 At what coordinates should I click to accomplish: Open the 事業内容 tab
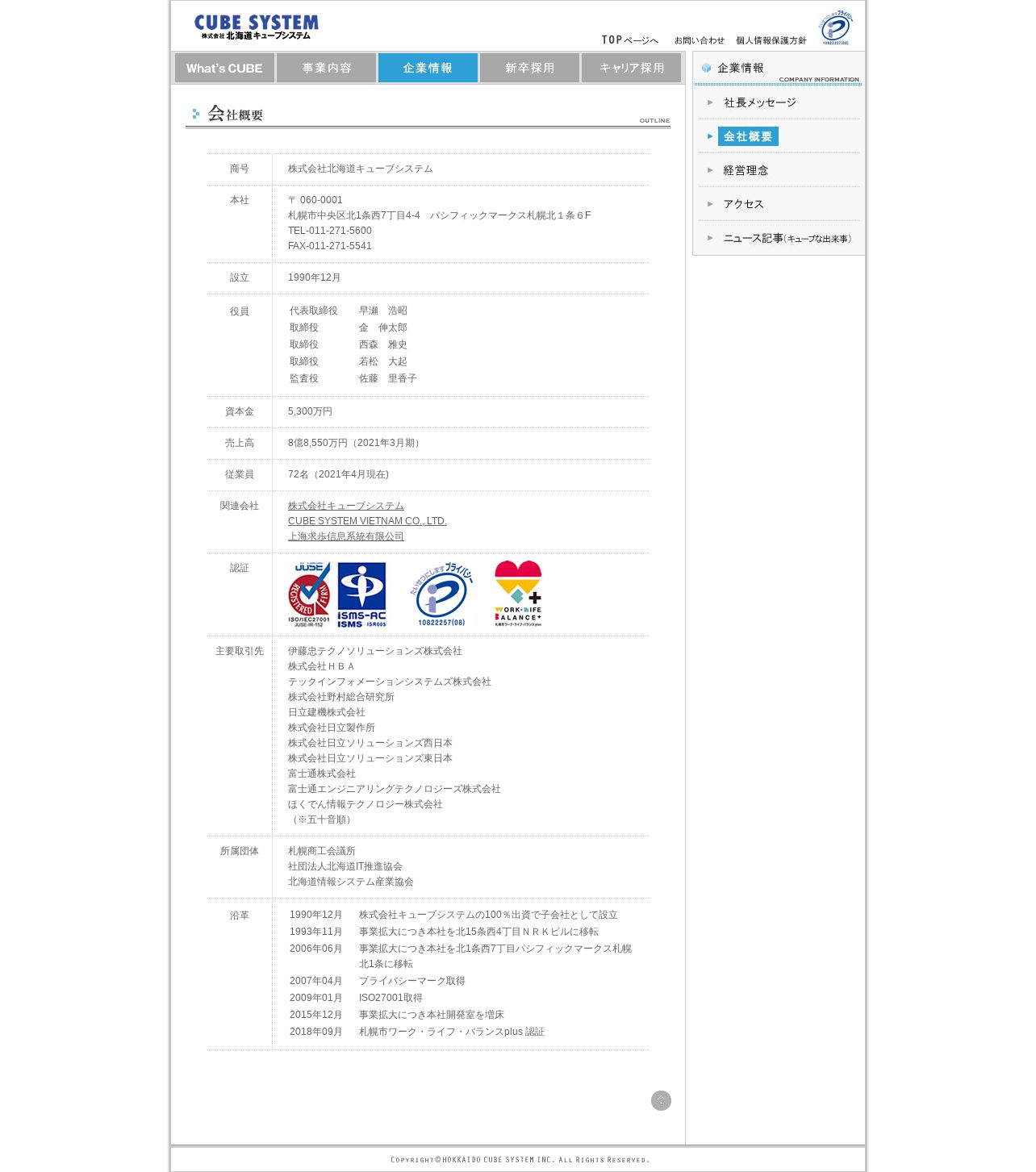[326, 68]
